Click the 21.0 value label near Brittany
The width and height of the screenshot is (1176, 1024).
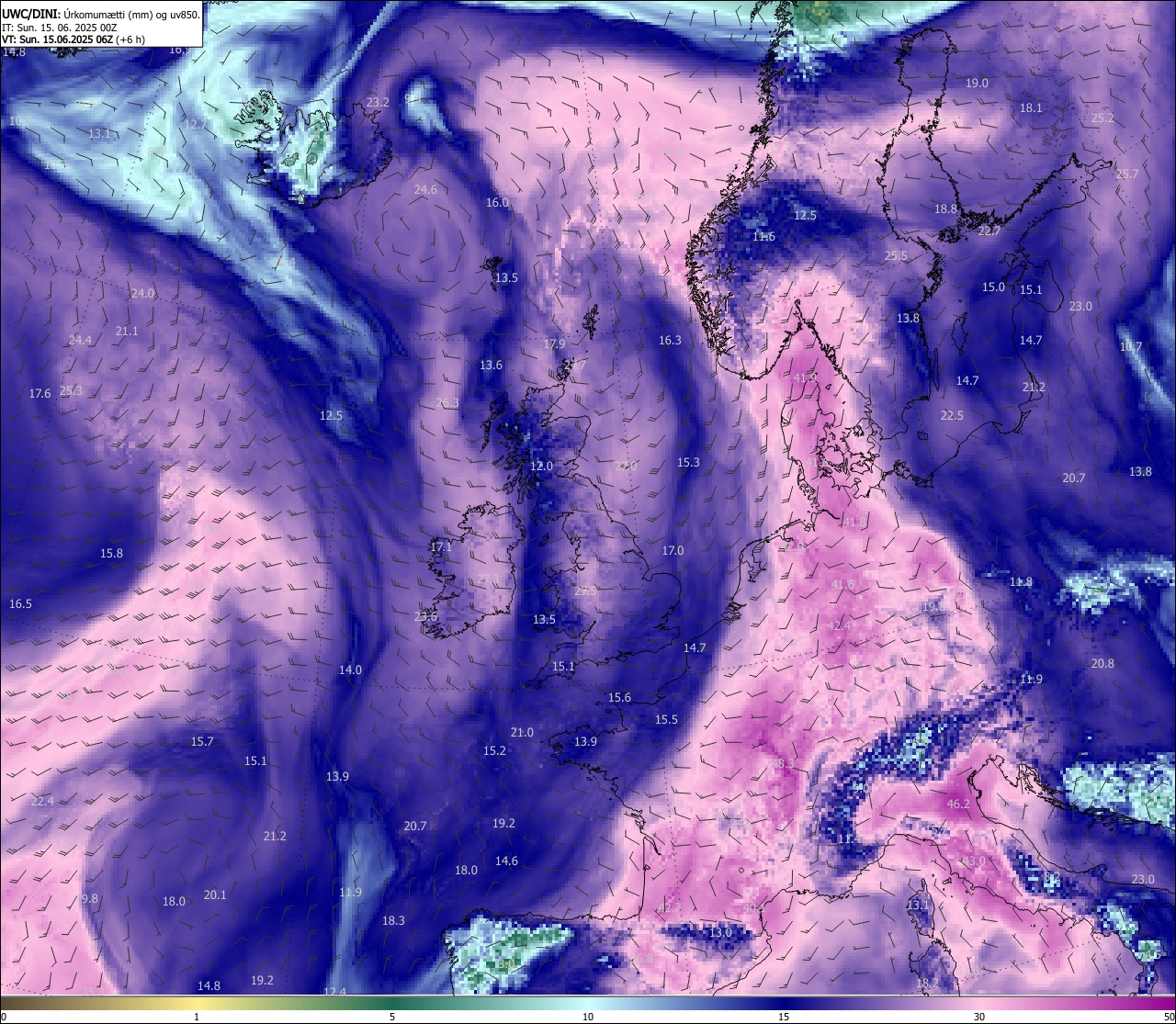click(x=522, y=732)
